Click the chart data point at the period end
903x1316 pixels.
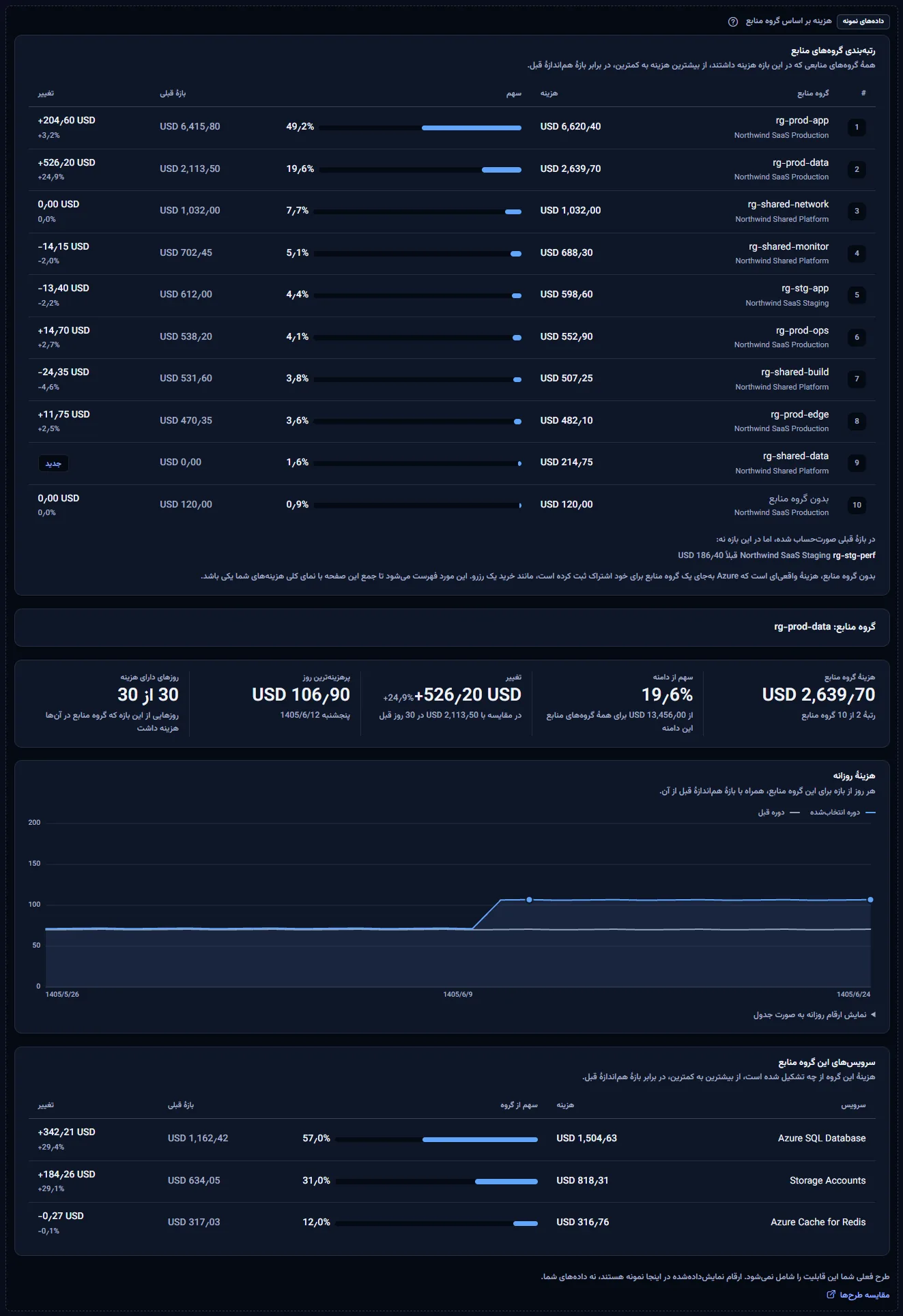point(870,900)
